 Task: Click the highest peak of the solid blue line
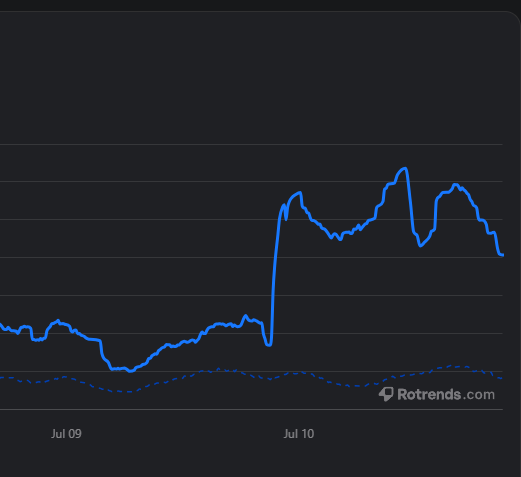click(405, 169)
